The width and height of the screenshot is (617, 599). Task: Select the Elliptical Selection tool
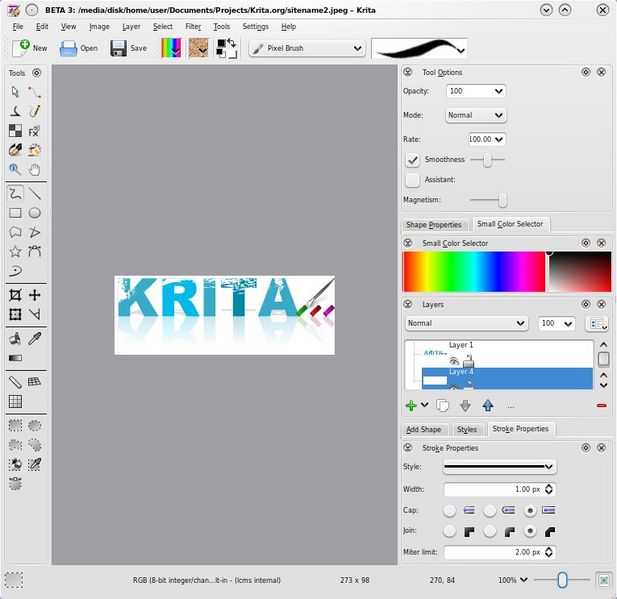pos(35,425)
